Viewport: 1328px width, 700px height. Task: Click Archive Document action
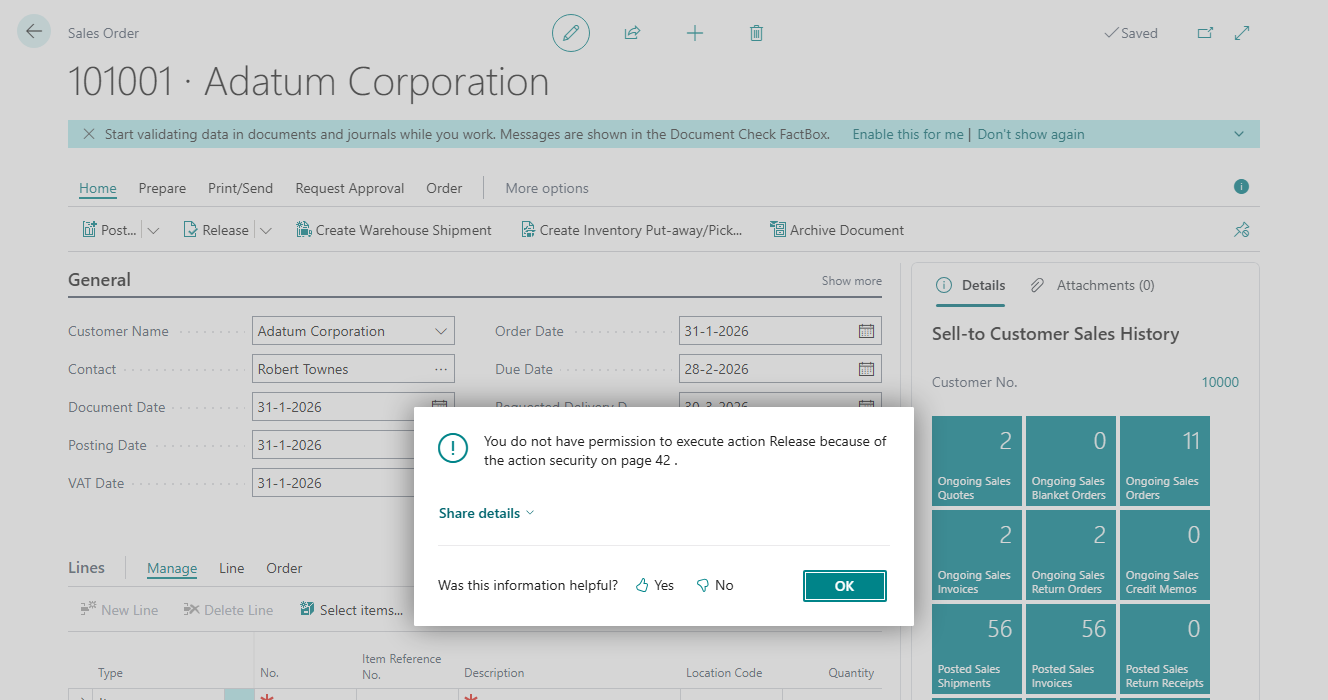837,230
